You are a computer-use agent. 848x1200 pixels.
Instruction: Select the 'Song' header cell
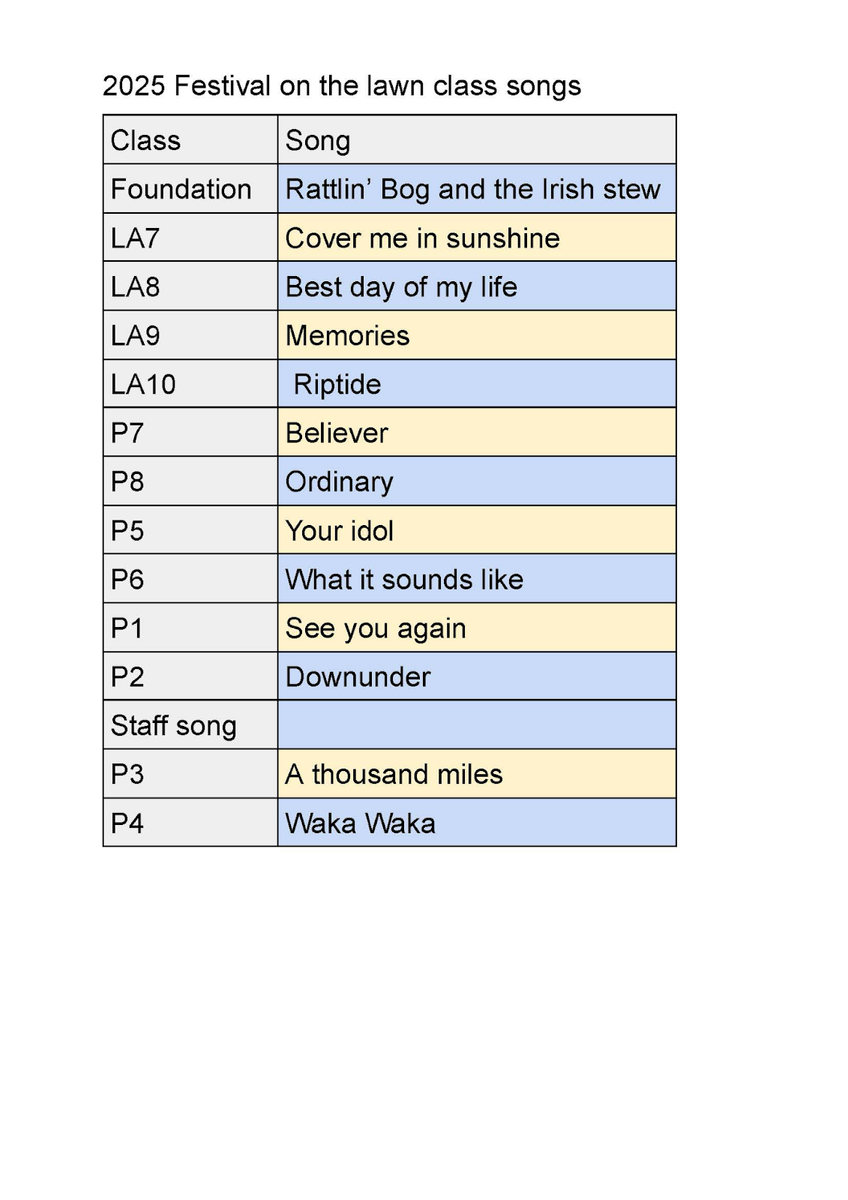point(476,140)
